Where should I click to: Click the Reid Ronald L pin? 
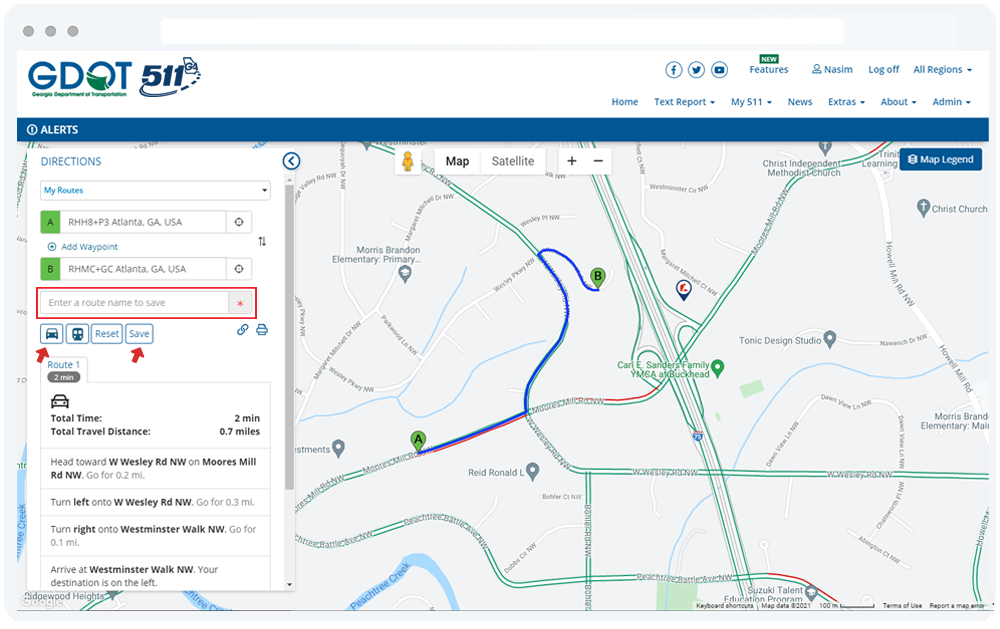click(x=533, y=471)
